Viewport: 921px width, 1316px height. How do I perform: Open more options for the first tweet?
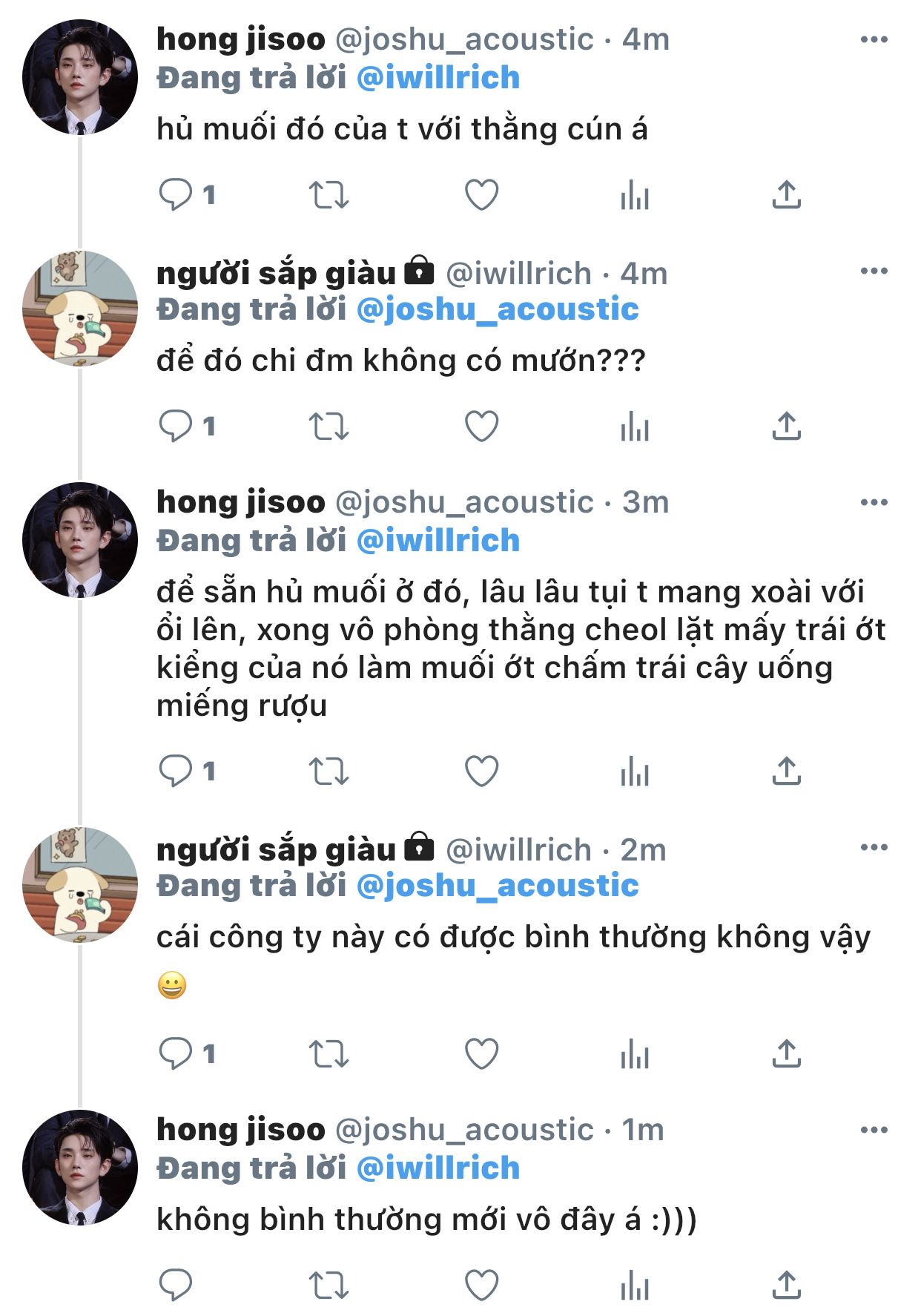click(874, 40)
